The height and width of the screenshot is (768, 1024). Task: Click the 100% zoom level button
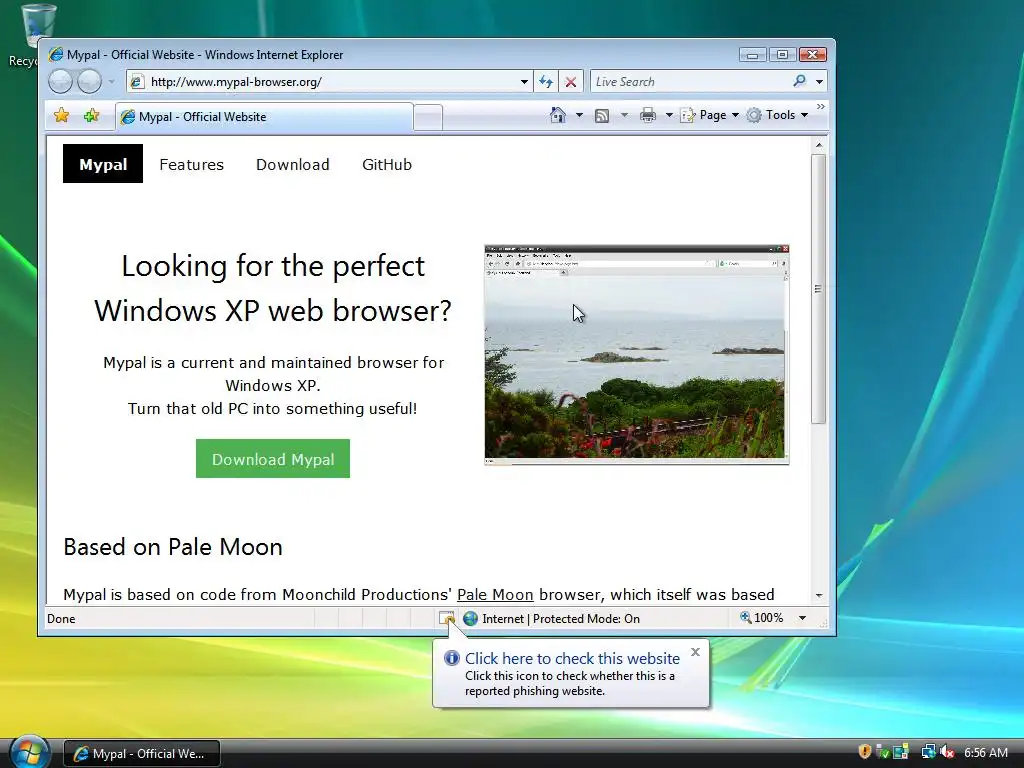pyautogui.click(x=762, y=618)
